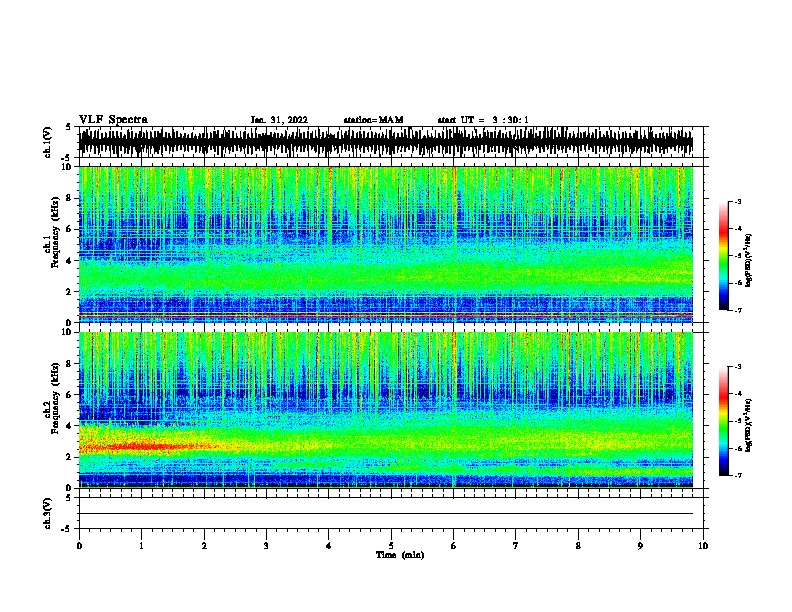Click the ch.2 color bar log(PSD) label
This screenshot has width=792, height=612.
click(748, 425)
